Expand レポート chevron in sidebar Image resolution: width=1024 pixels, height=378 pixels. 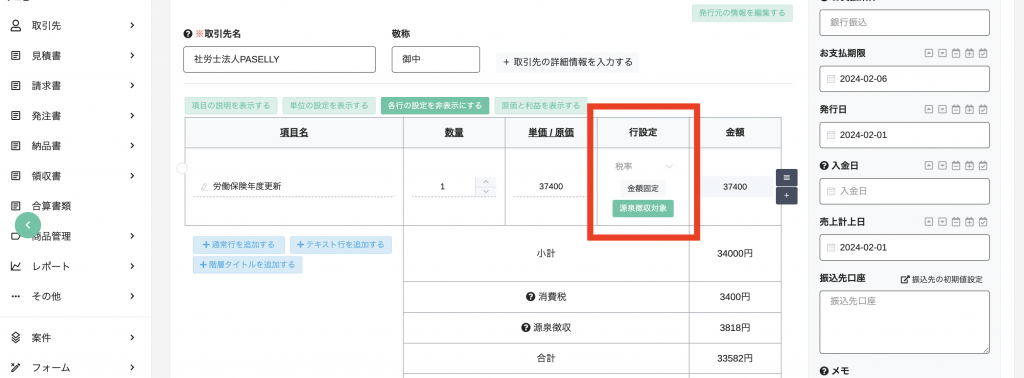point(132,266)
